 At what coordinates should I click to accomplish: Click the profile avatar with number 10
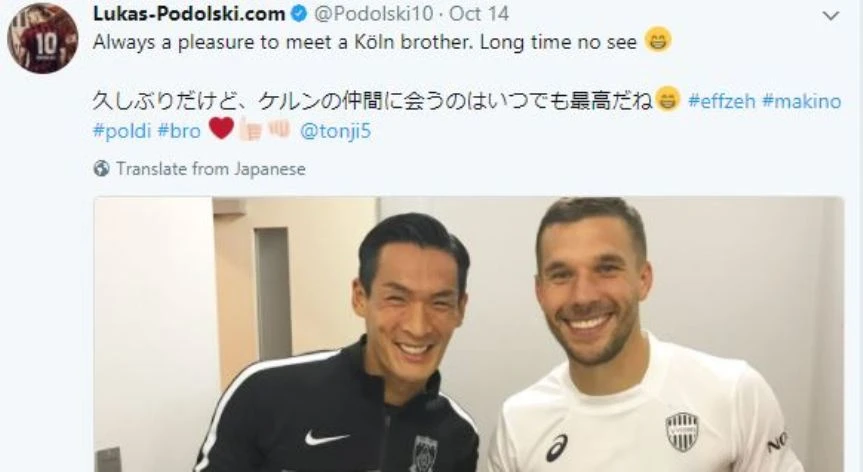click(42, 39)
